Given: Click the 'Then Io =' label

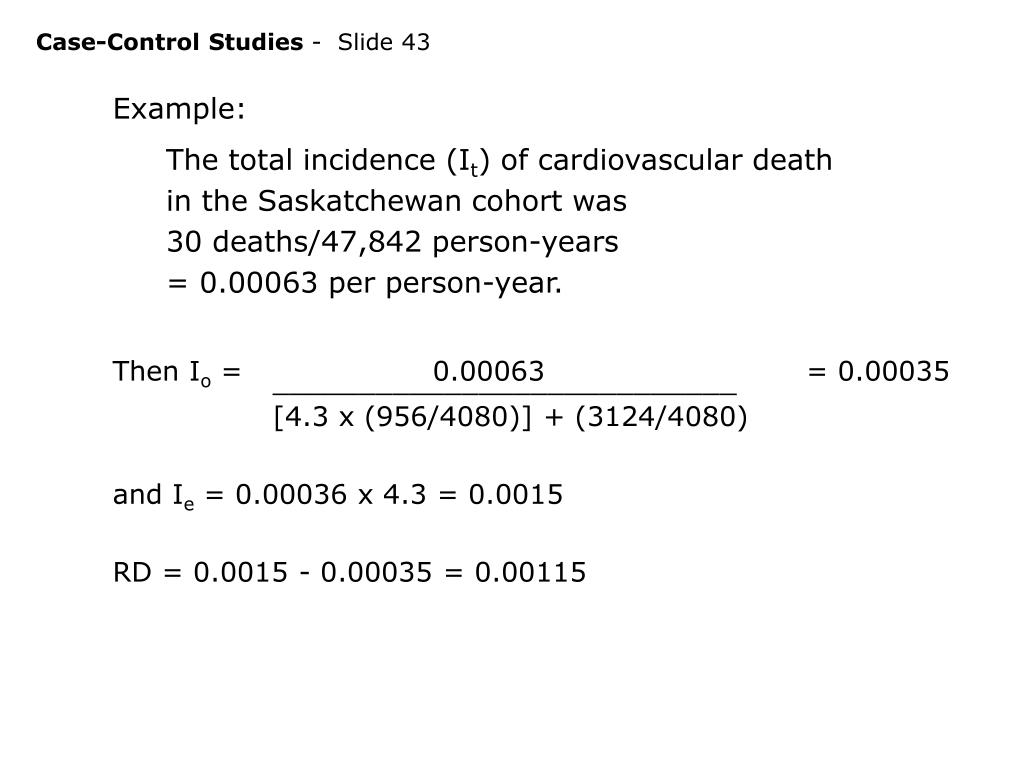Looking at the screenshot, I should 177,372.
